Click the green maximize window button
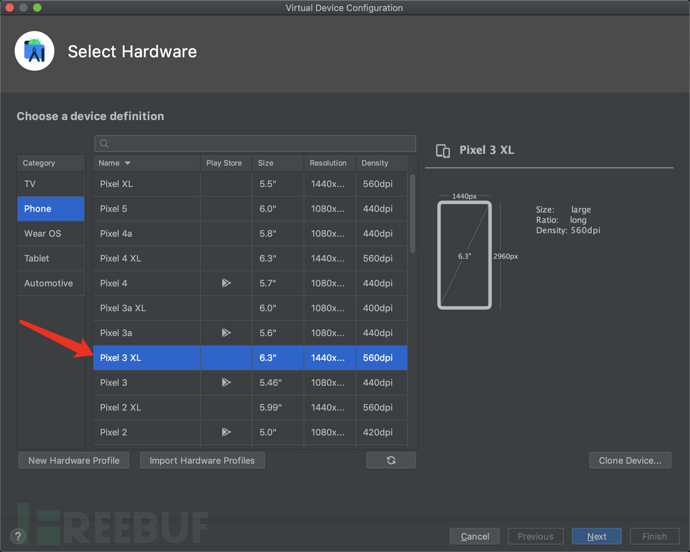 37,7
